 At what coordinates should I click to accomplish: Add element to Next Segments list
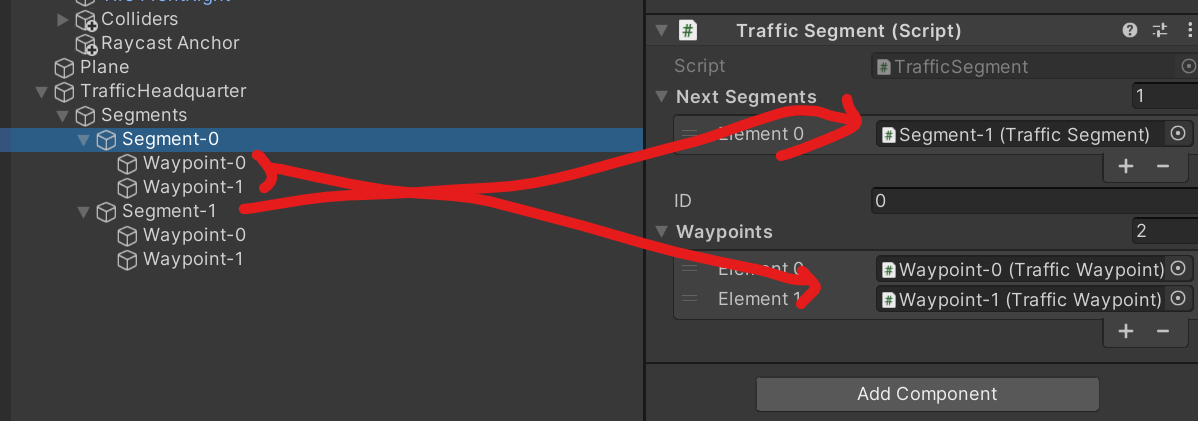[1125, 167]
